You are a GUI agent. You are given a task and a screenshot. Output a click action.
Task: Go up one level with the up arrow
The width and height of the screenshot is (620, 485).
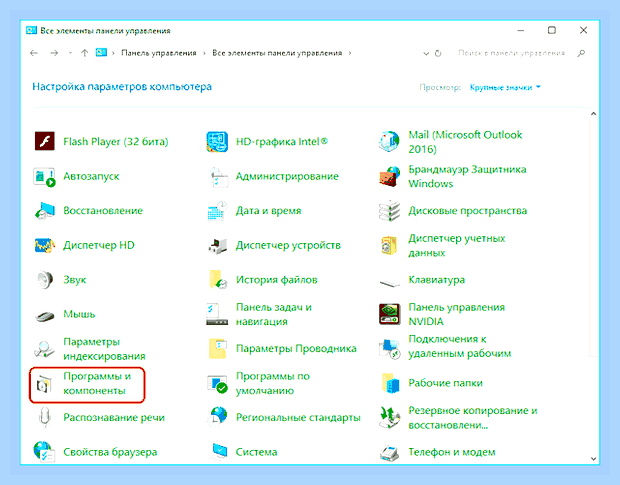click(x=84, y=53)
